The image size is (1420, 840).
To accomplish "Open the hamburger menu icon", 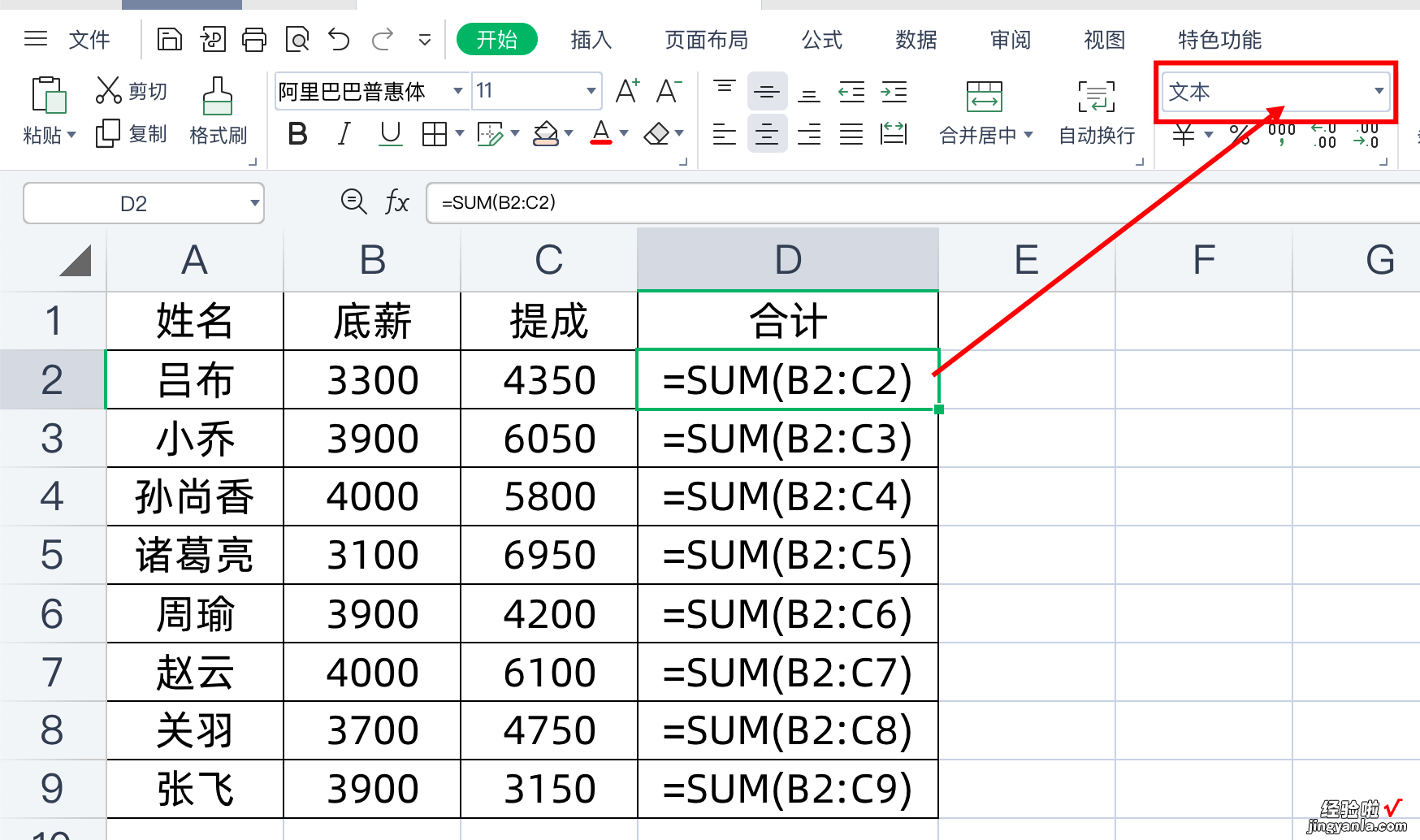I will pyautogui.click(x=36, y=39).
